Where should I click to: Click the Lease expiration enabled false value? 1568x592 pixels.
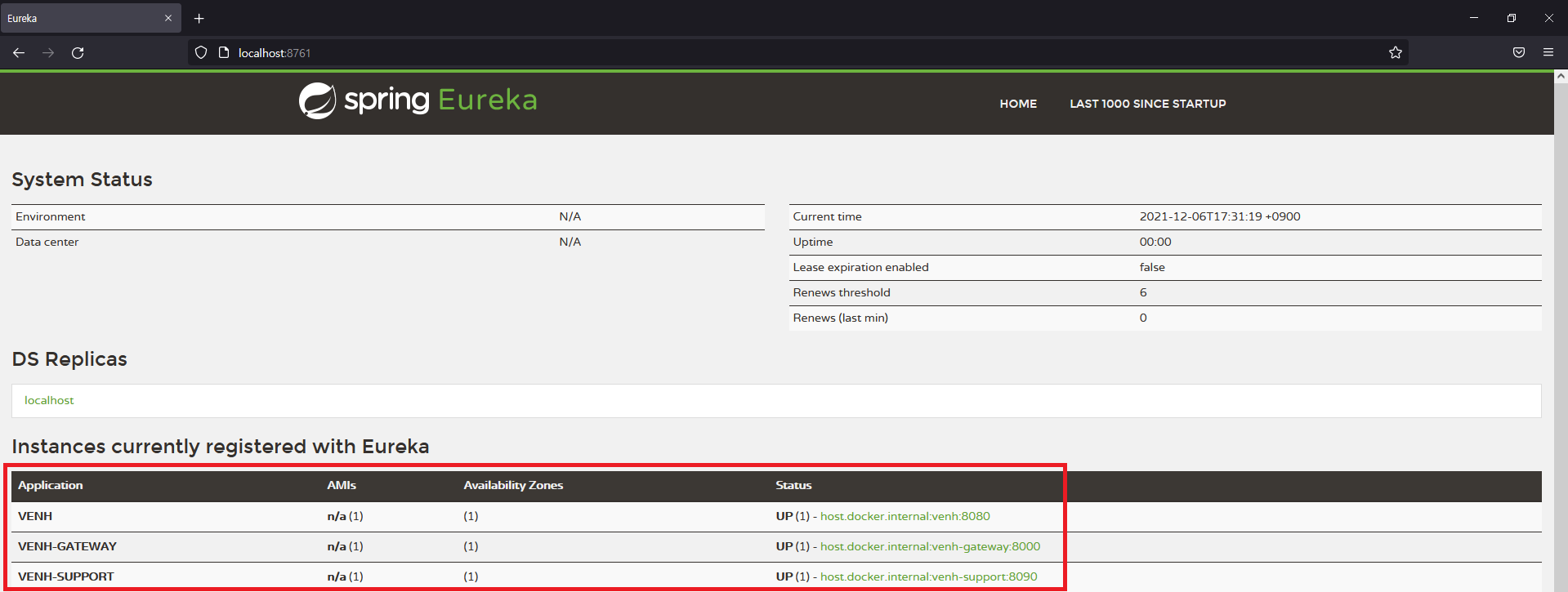coord(1152,267)
